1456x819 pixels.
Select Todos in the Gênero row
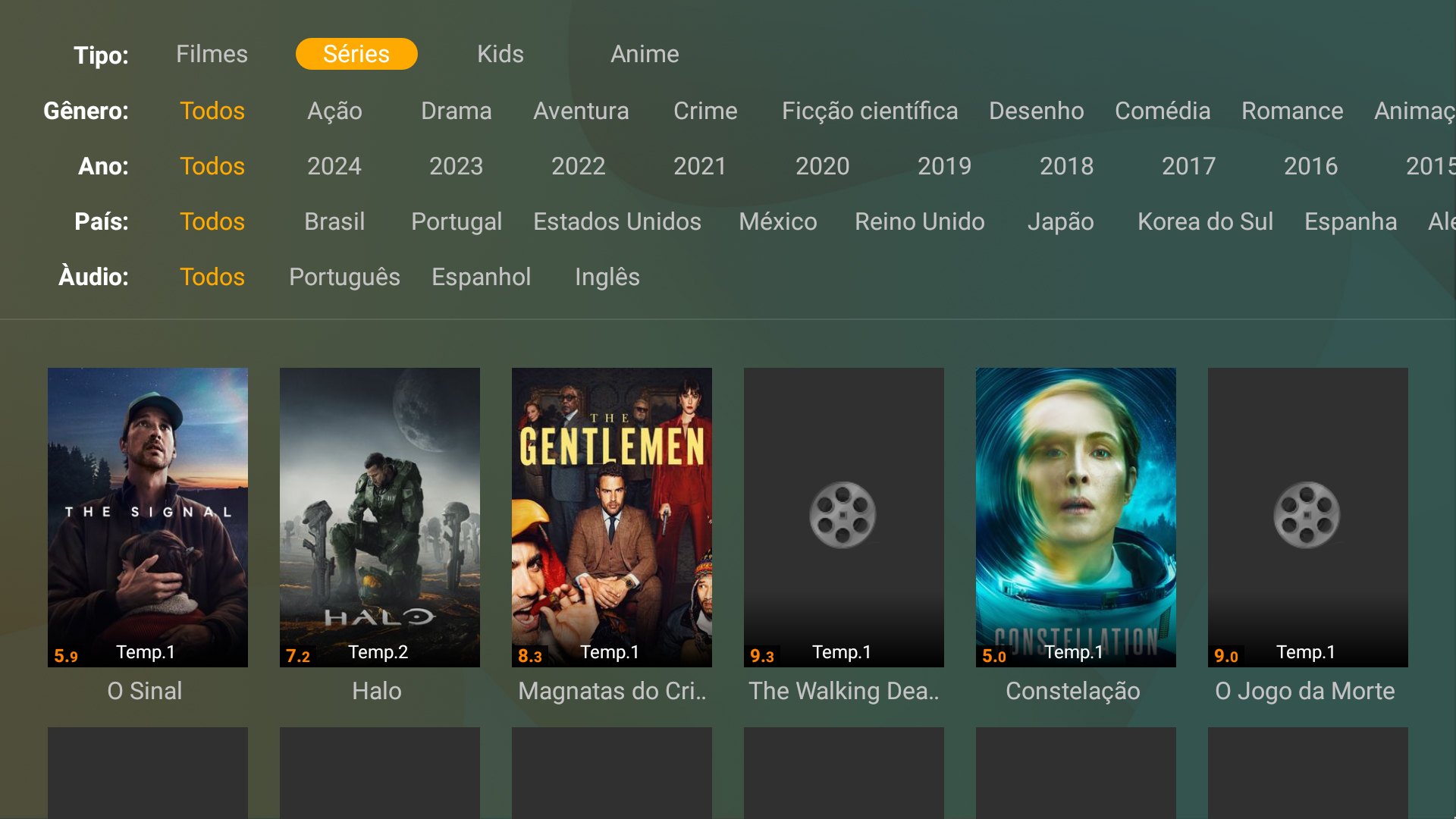point(212,111)
